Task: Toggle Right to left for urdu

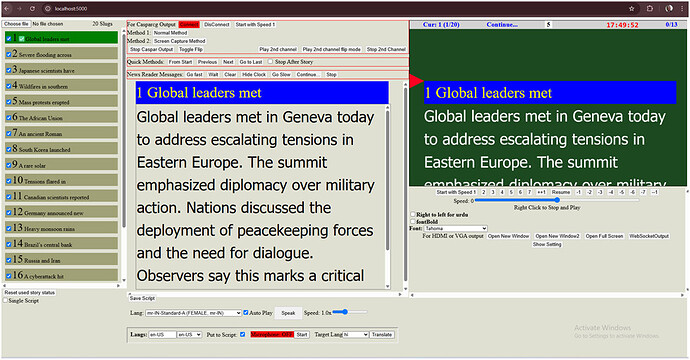Action: [413, 214]
